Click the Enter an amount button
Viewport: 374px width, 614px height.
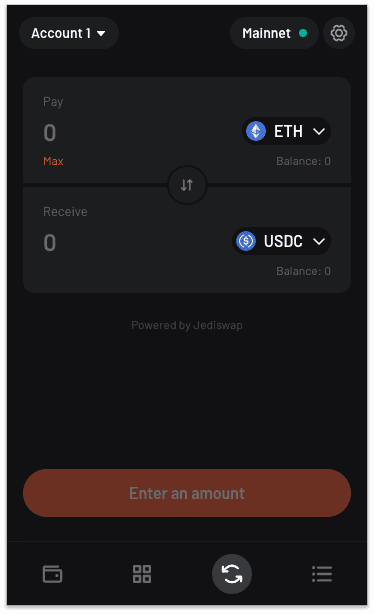pos(187,493)
